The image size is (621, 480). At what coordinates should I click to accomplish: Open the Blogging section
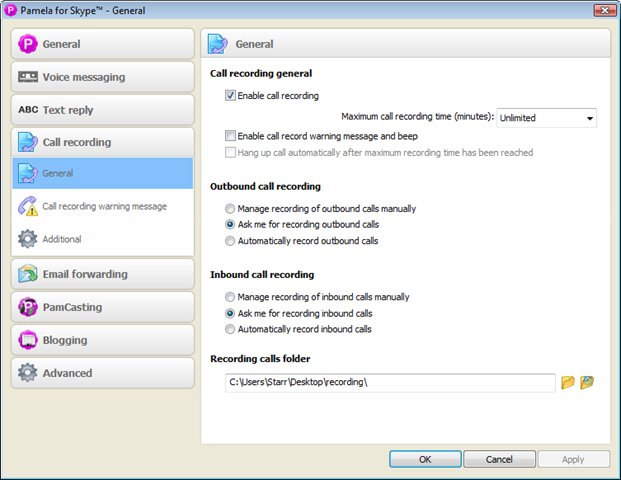pyautogui.click(x=103, y=340)
